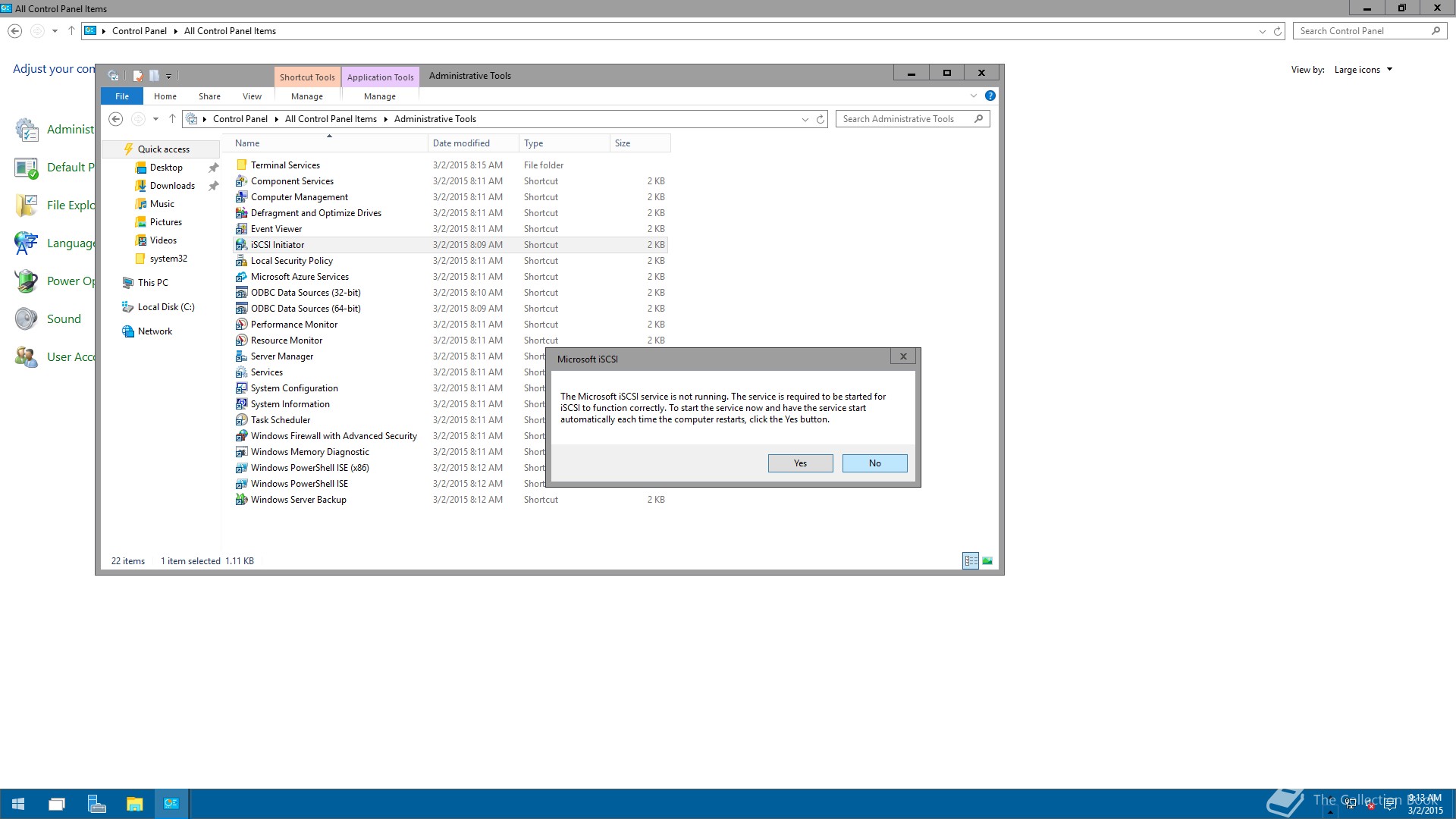Expand breadcrumb arrow after All Control Panel Items
Viewport: 1456px width, 819px height.
tap(385, 119)
